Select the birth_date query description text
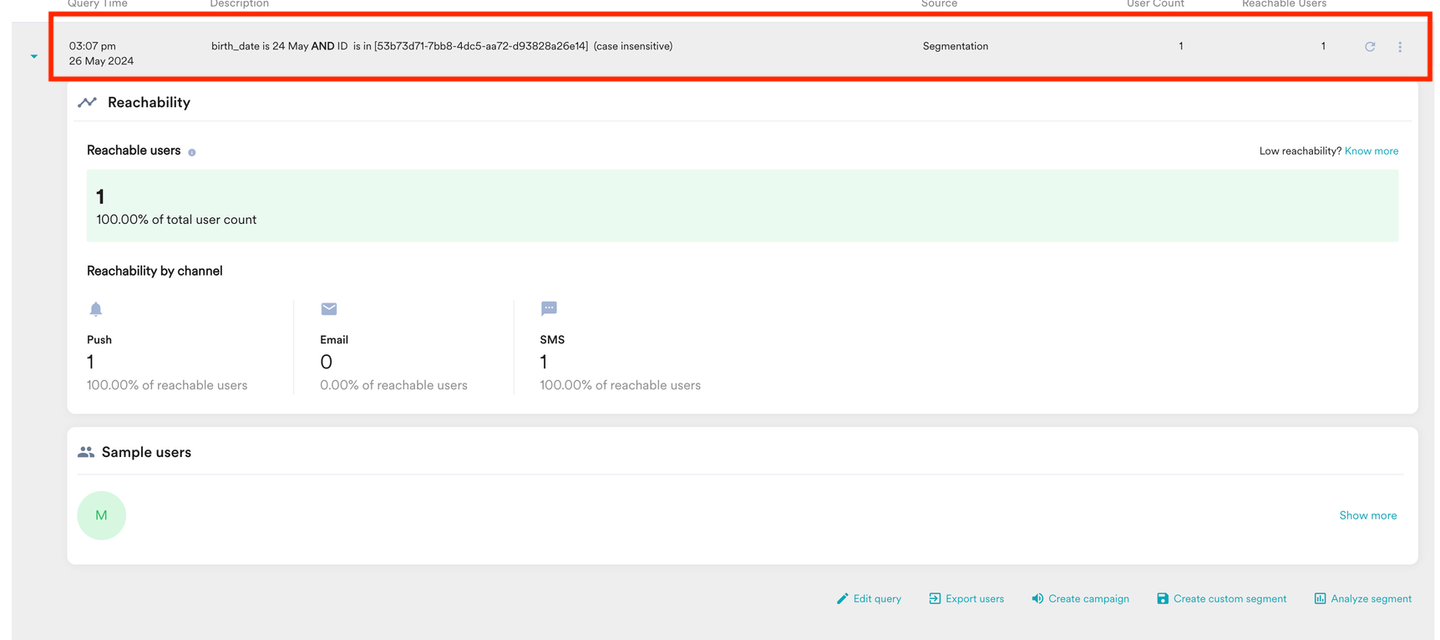1440x640 pixels. click(x=441, y=46)
